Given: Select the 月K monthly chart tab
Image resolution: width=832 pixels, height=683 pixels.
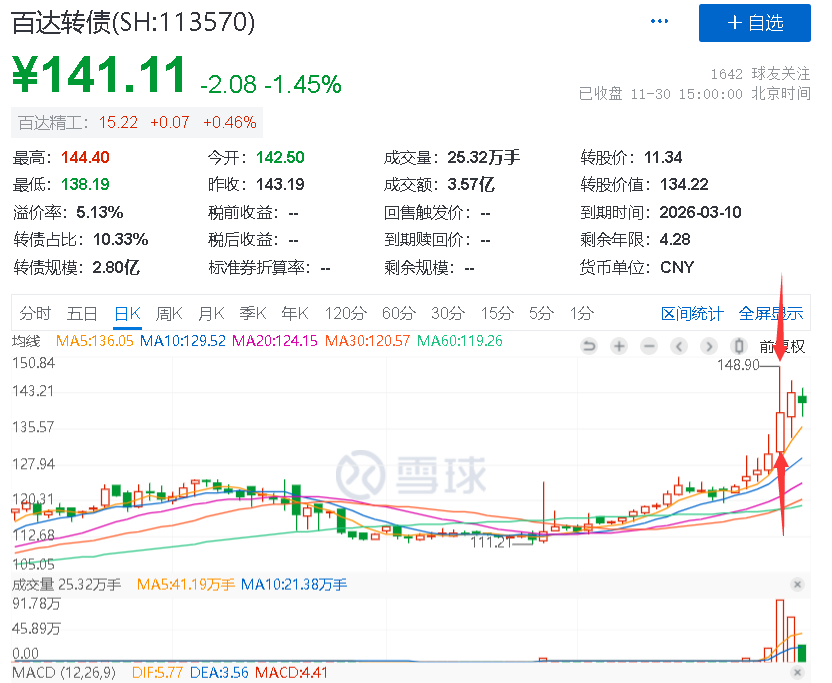Looking at the screenshot, I should pos(211,313).
